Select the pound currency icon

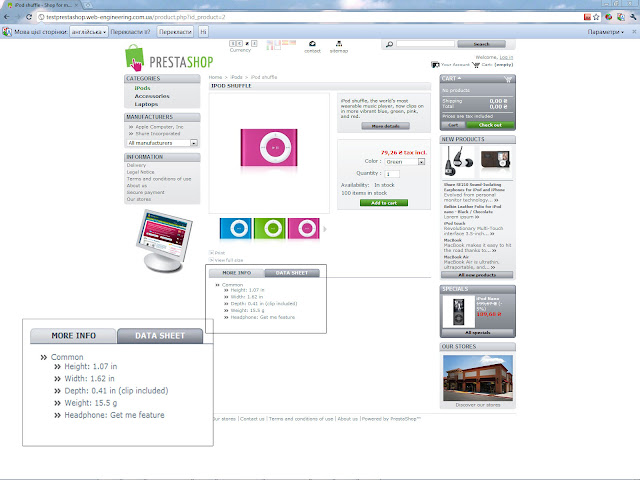pyautogui.click(x=254, y=43)
